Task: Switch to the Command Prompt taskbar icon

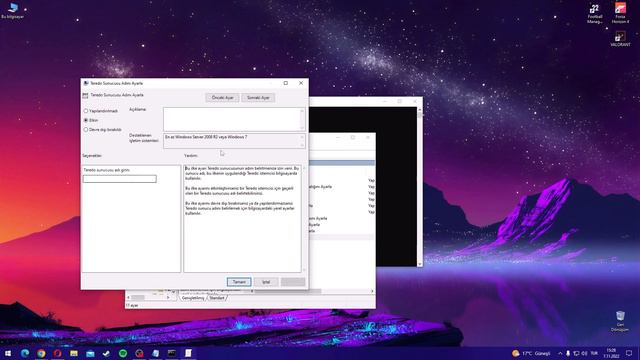Action: (x=172, y=353)
